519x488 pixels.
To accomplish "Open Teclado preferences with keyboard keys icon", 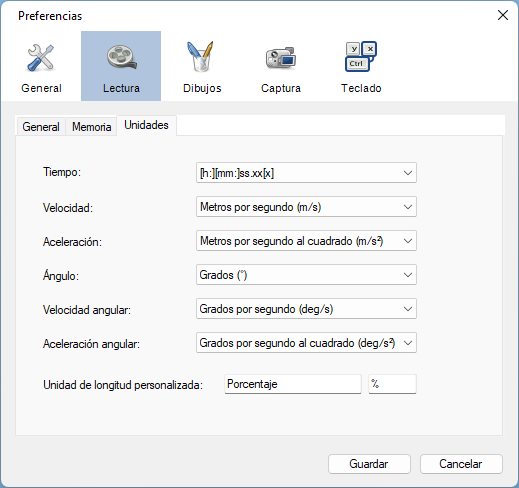I will point(361,66).
